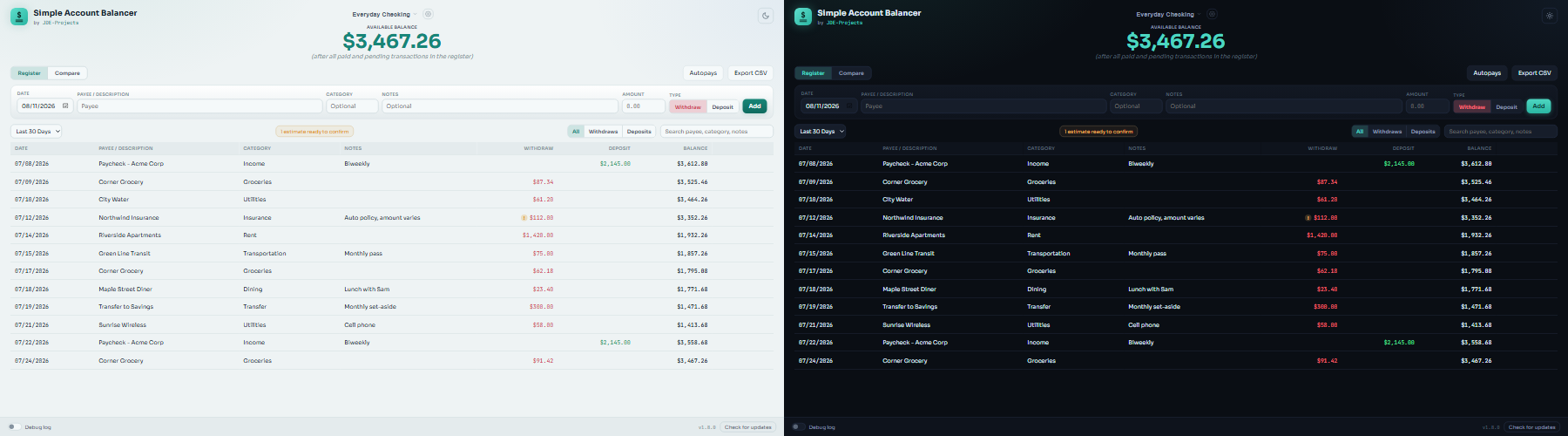The image size is (1568, 436).
Task: Open account settings gear in light window
Action: point(428,14)
